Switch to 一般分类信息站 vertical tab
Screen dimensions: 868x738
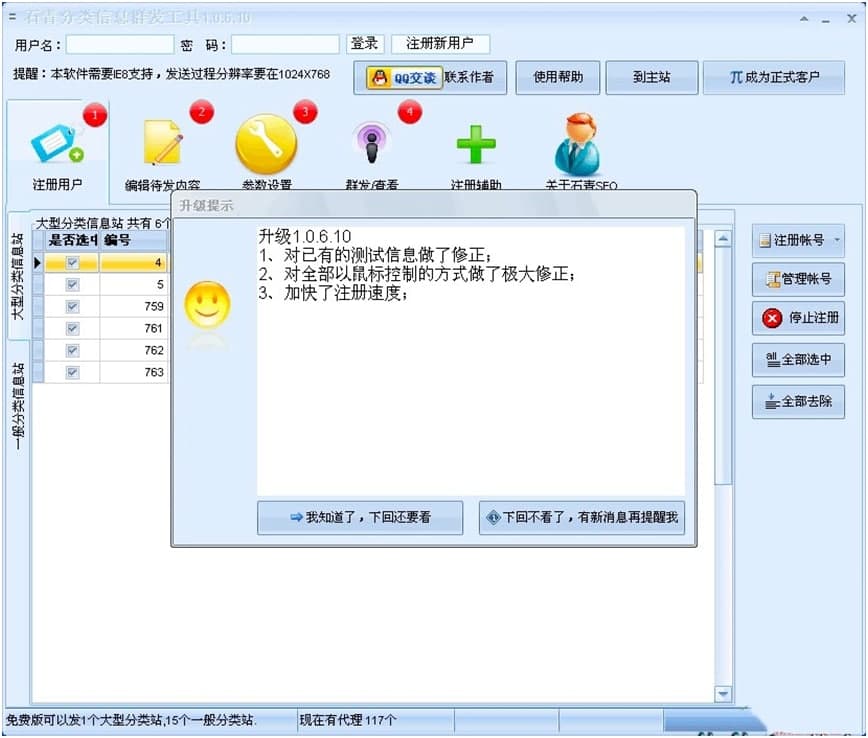click(x=18, y=407)
